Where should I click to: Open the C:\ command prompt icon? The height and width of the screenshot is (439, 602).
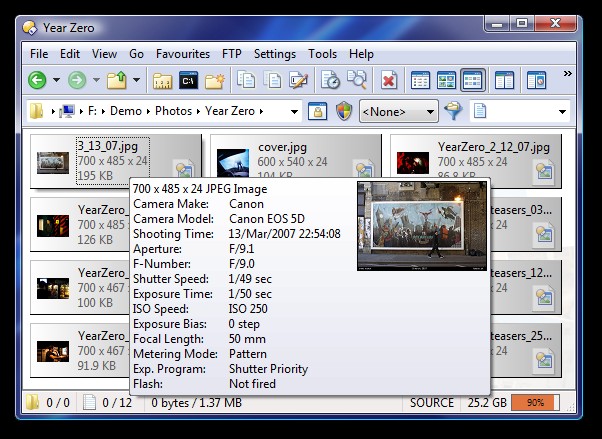(188, 81)
